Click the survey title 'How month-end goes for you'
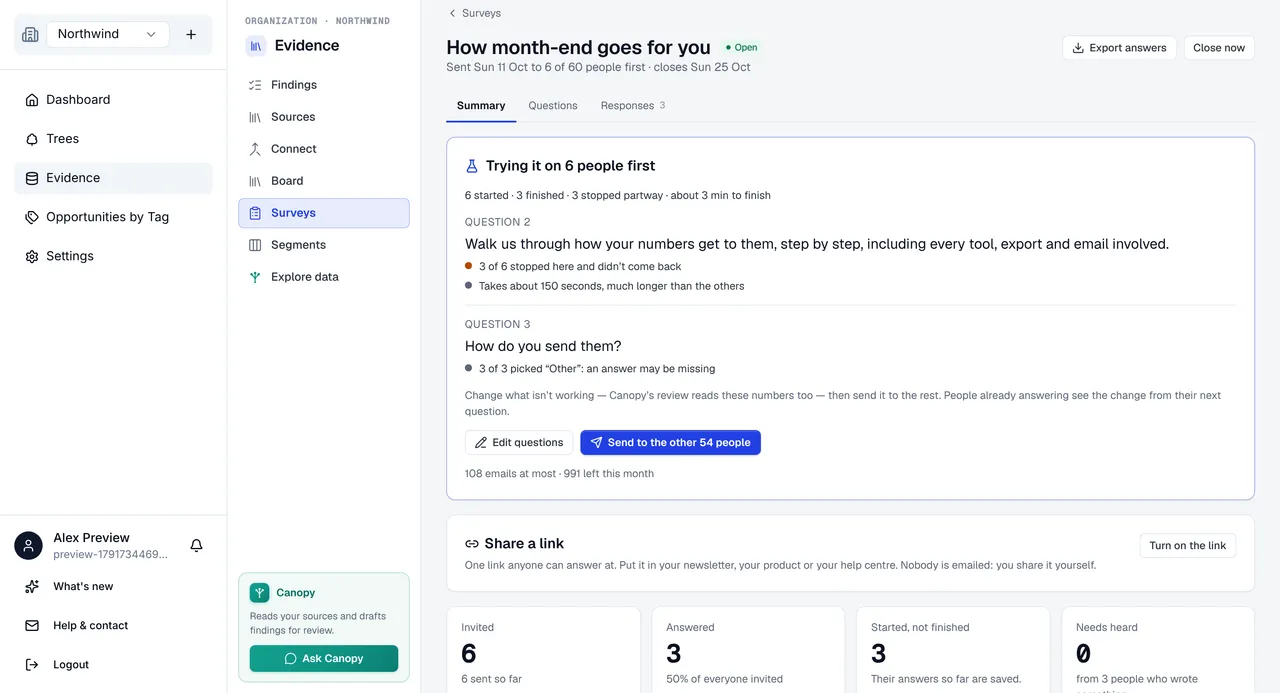The height and width of the screenshot is (693, 1280). pos(578,47)
